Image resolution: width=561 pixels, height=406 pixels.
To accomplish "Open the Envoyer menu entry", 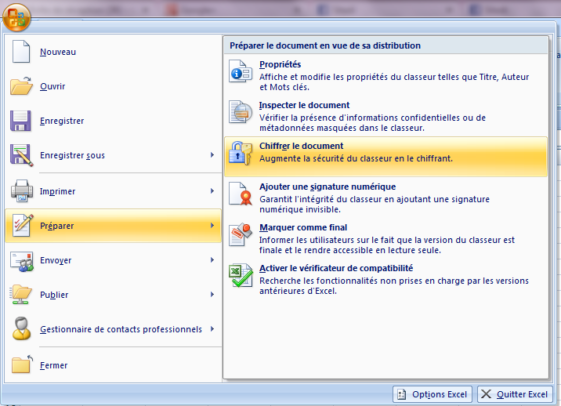I will [x=113, y=260].
